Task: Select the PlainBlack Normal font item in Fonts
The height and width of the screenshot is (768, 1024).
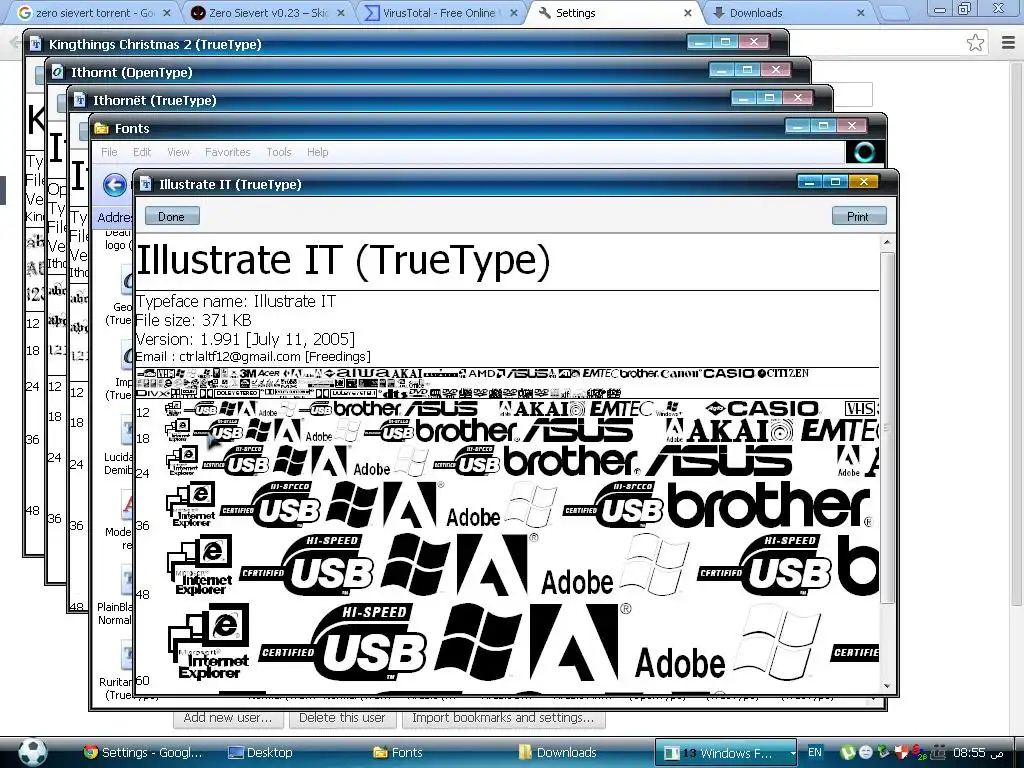Action: 114,598
